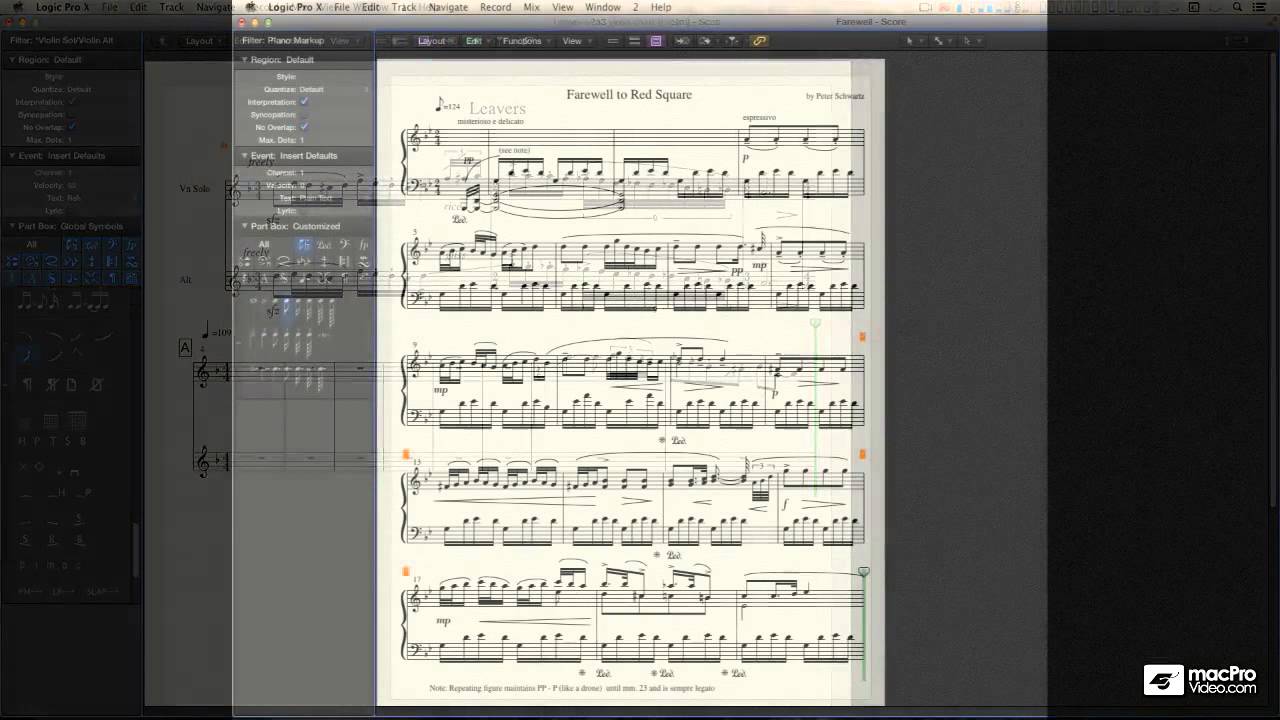Click the Alt staff name
Image resolution: width=1280 pixels, height=720 pixels.
[186, 280]
